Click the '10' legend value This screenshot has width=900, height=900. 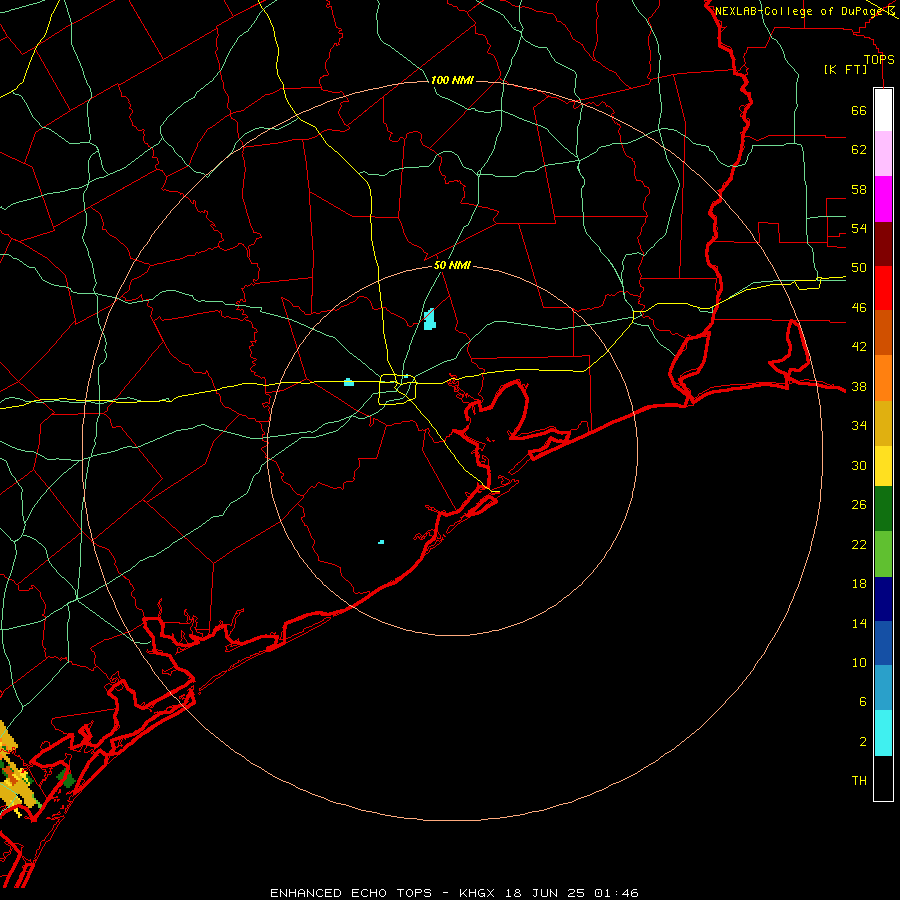click(859, 662)
